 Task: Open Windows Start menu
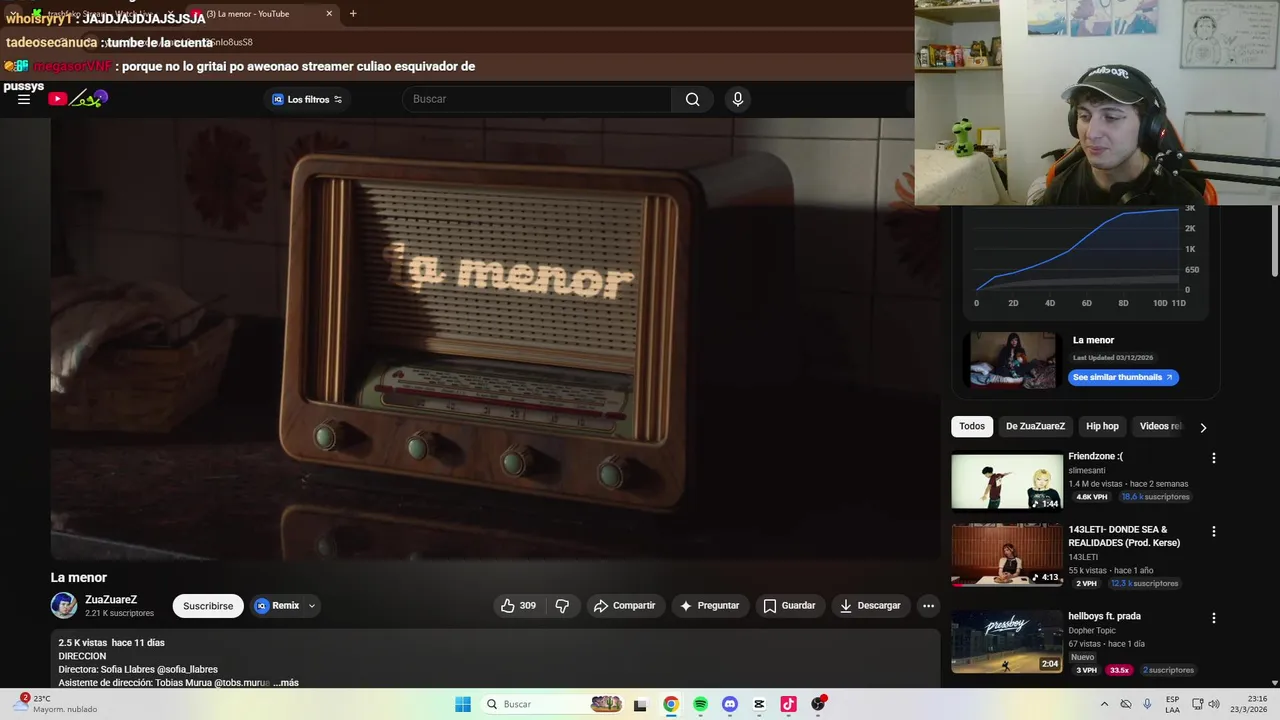pos(462,704)
